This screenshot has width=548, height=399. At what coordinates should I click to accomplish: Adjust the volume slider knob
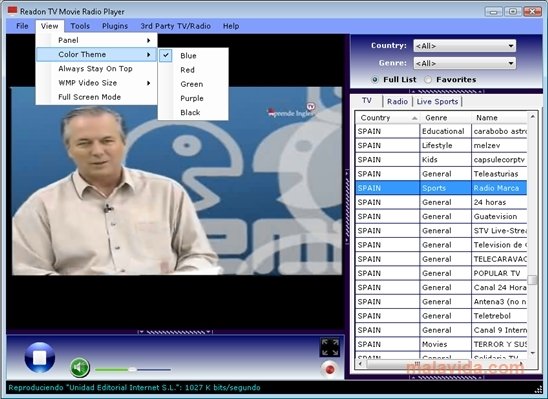click(132, 369)
